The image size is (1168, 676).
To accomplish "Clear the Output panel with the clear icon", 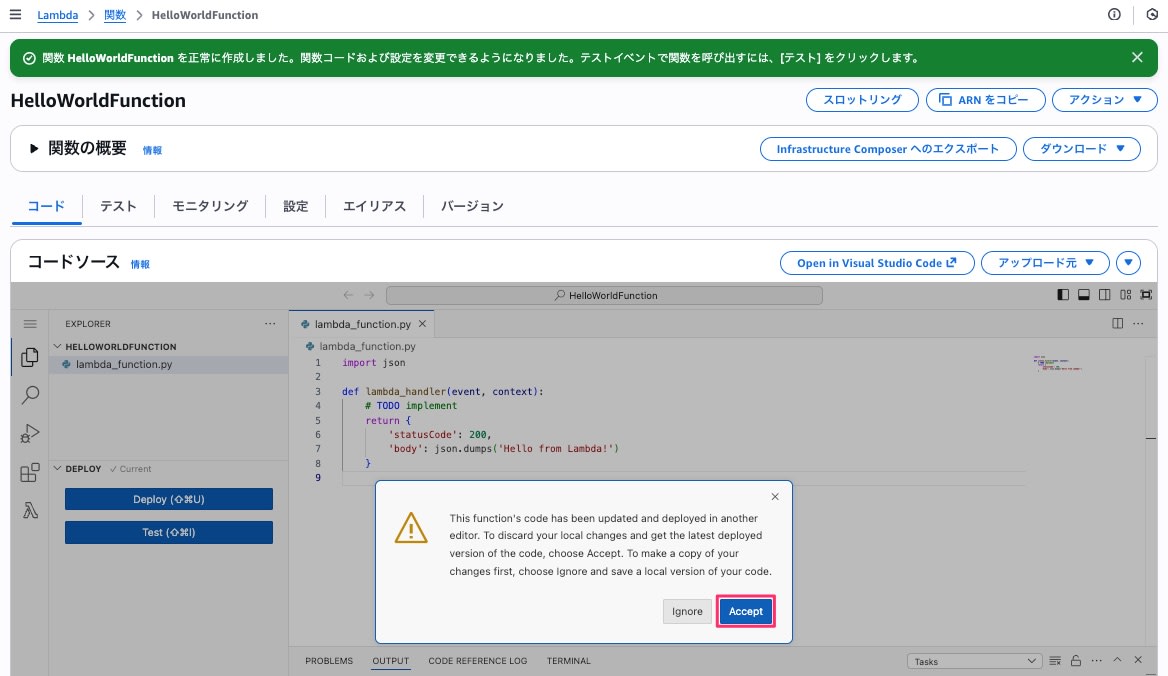I will tap(1057, 660).
